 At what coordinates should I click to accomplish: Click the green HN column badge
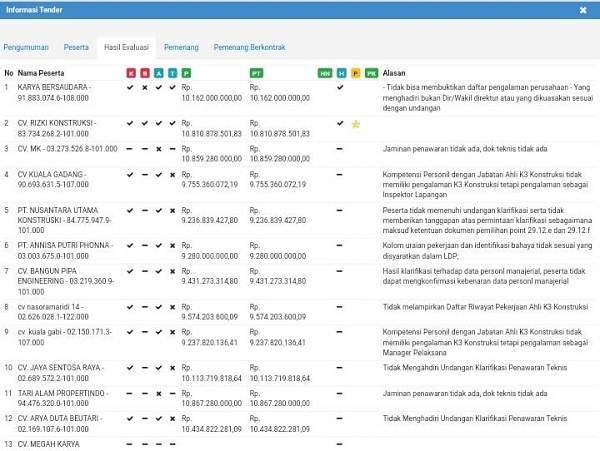point(325,73)
